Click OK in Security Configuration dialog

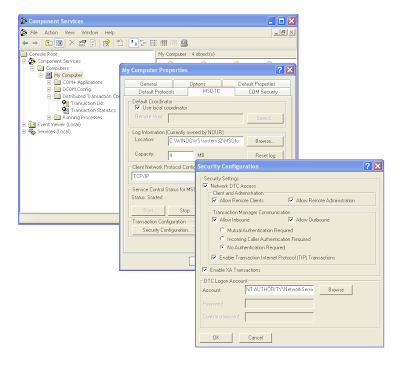click(x=216, y=337)
